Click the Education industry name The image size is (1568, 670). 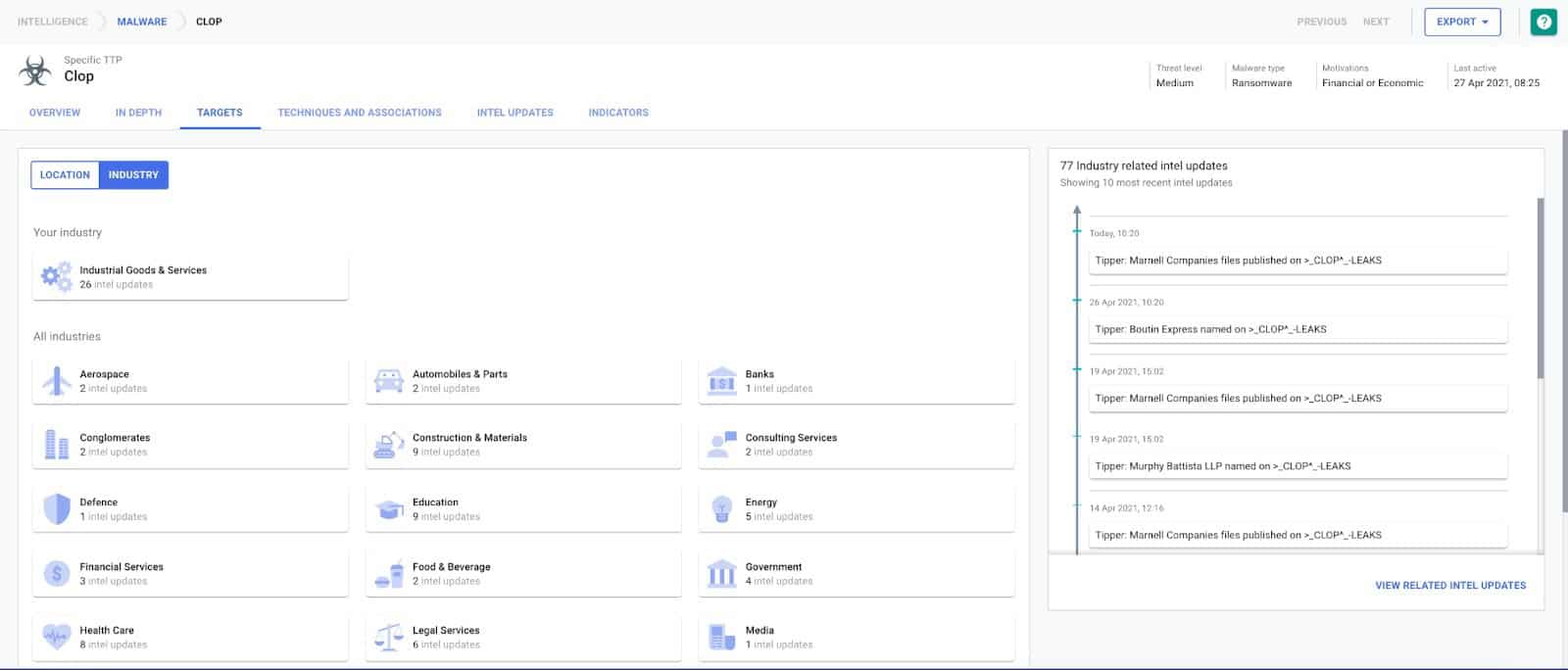click(435, 502)
